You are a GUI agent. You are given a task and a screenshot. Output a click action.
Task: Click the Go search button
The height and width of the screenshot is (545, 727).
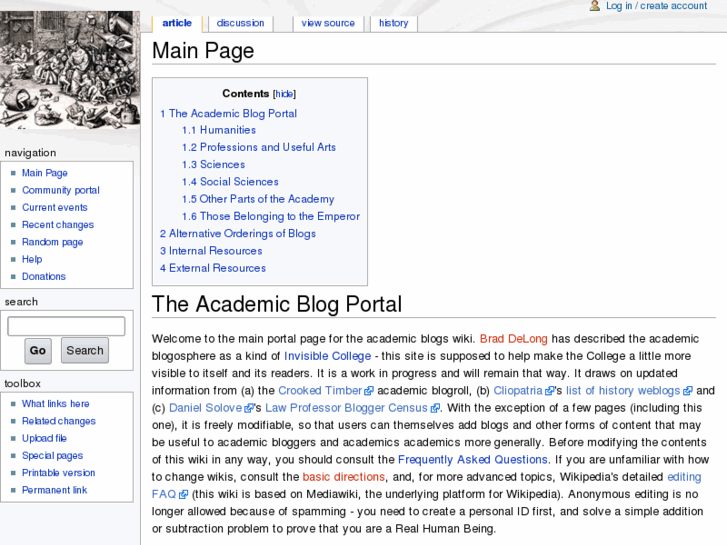tap(38, 350)
